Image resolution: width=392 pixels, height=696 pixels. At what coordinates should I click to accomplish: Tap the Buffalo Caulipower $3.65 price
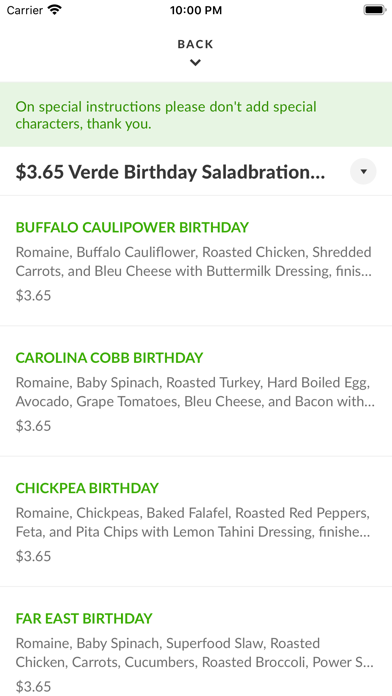[x=33, y=295]
